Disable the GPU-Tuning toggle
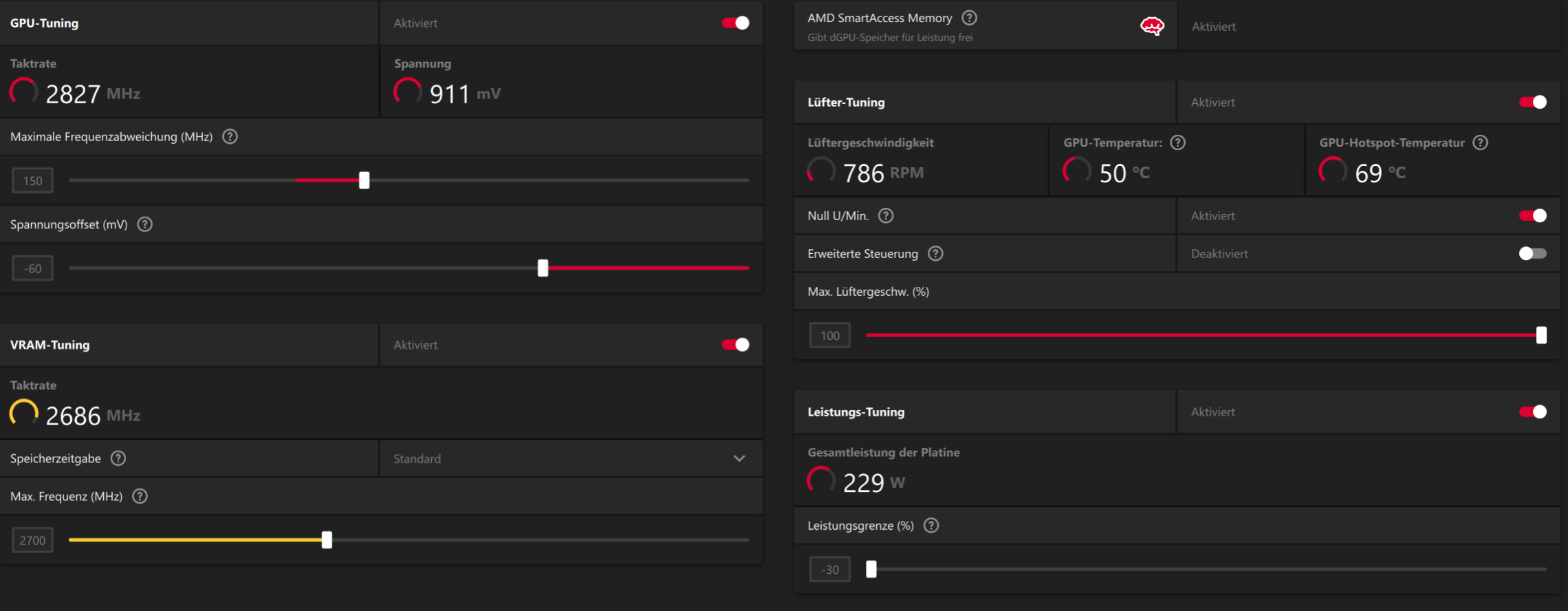1568x611 pixels. [735, 23]
